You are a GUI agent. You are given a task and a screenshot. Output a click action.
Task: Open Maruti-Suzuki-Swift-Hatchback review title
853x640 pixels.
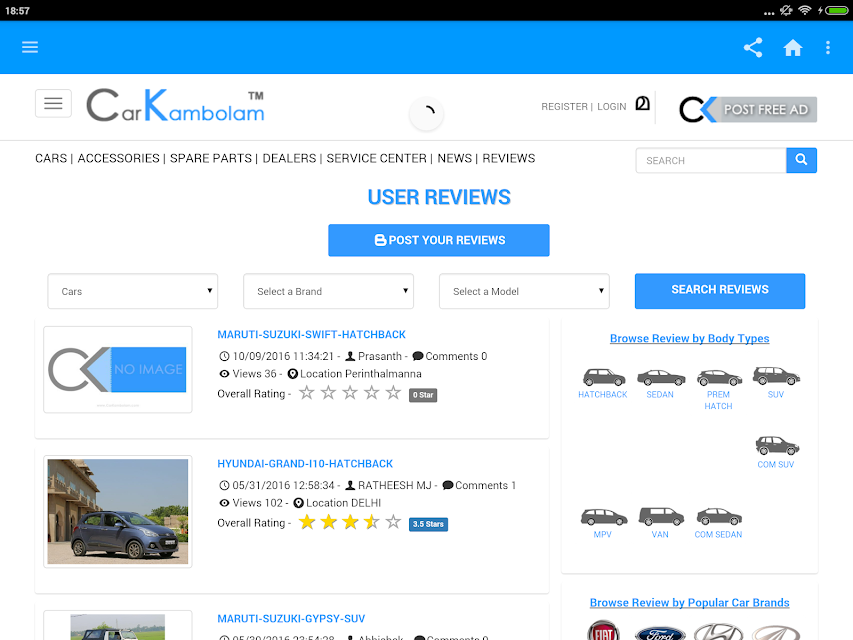point(312,335)
